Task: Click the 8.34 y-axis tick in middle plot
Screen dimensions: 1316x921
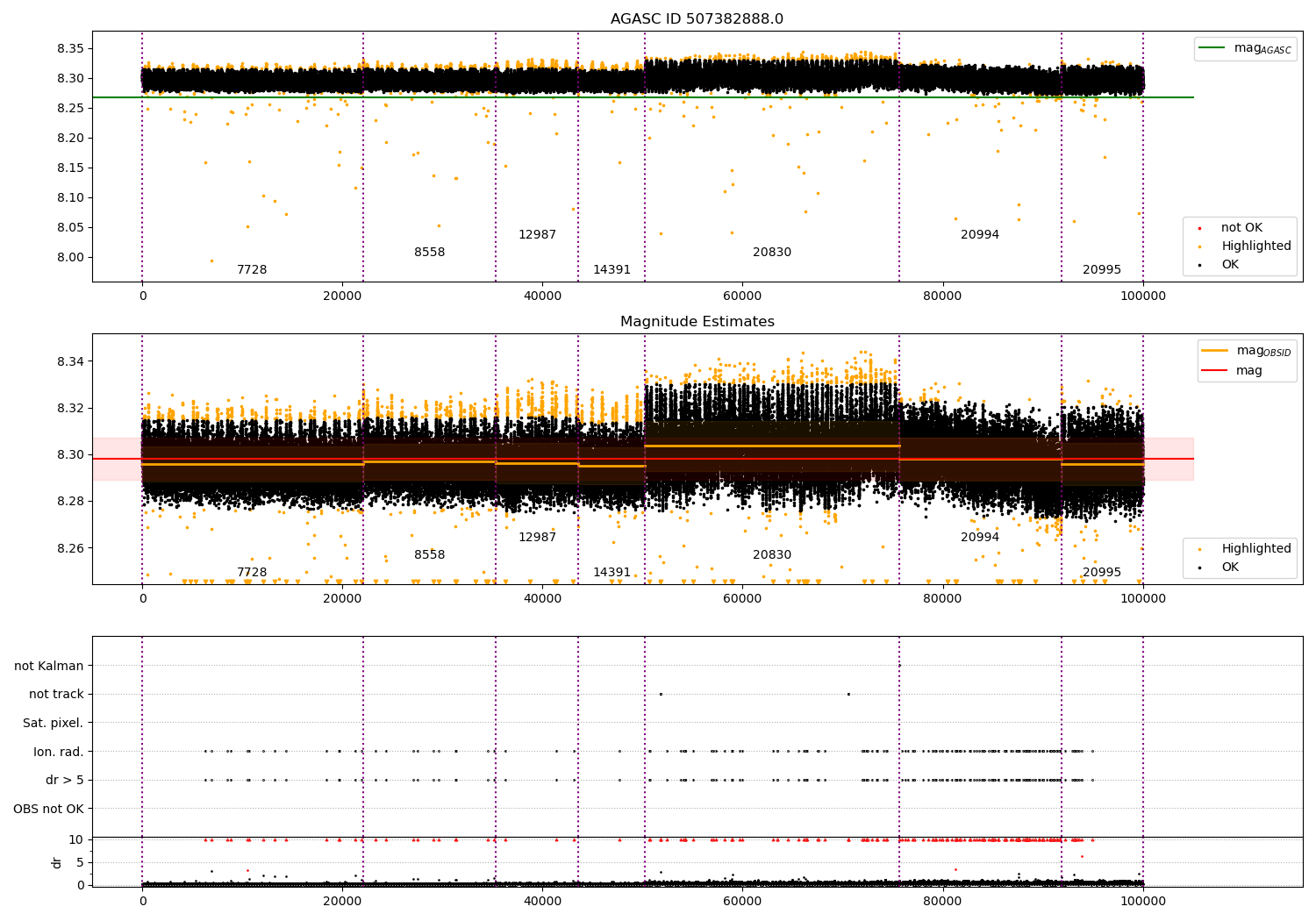Action: 70,362
